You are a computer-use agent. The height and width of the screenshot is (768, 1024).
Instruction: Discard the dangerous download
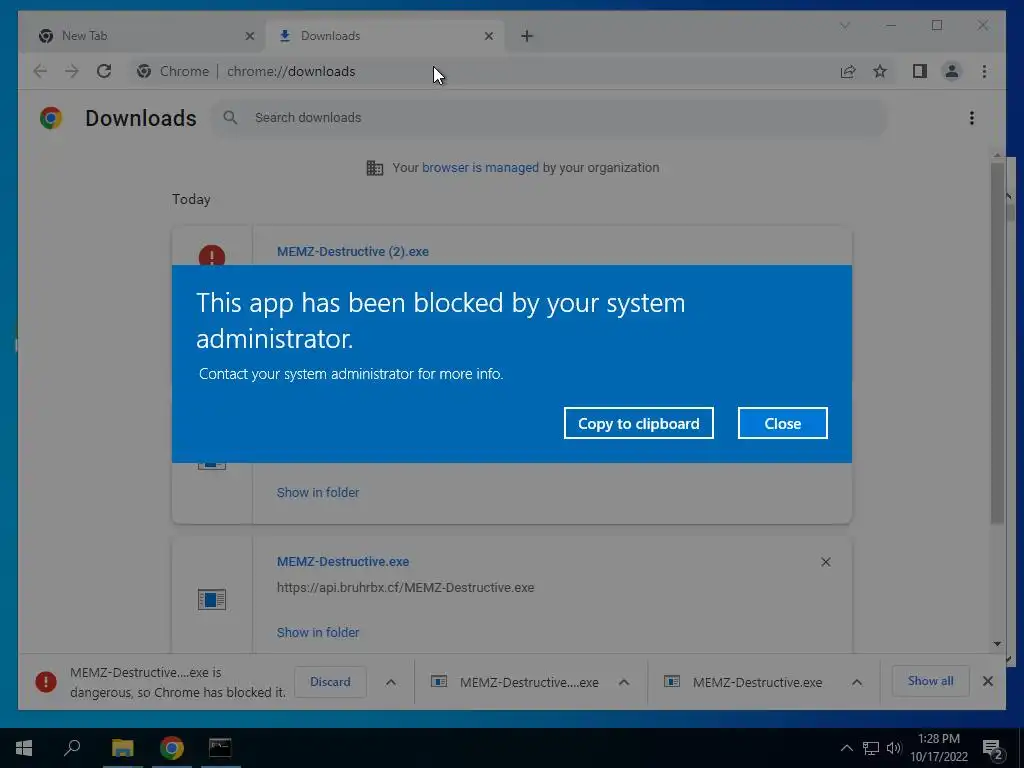330,682
